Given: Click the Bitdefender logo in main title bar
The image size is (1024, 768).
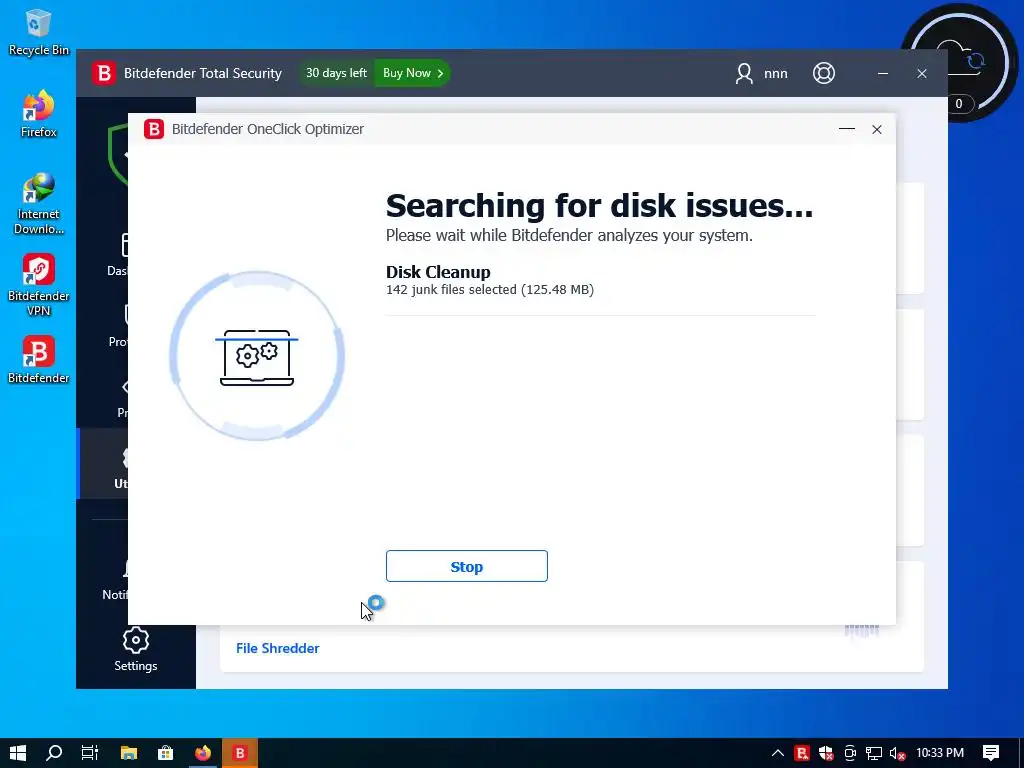Looking at the screenshot, I should coord(103,73).
